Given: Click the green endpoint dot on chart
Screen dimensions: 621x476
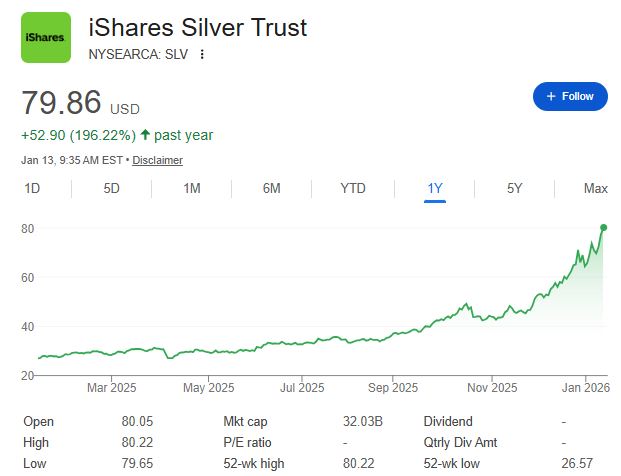Looking at the screenshot, I should coord(603,228).
